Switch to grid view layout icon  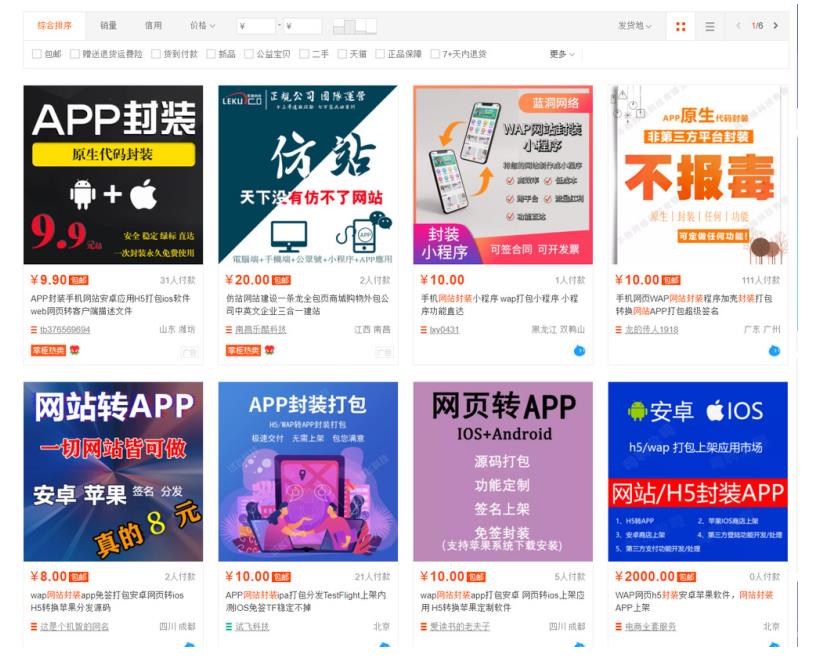(x=681, y=26)
